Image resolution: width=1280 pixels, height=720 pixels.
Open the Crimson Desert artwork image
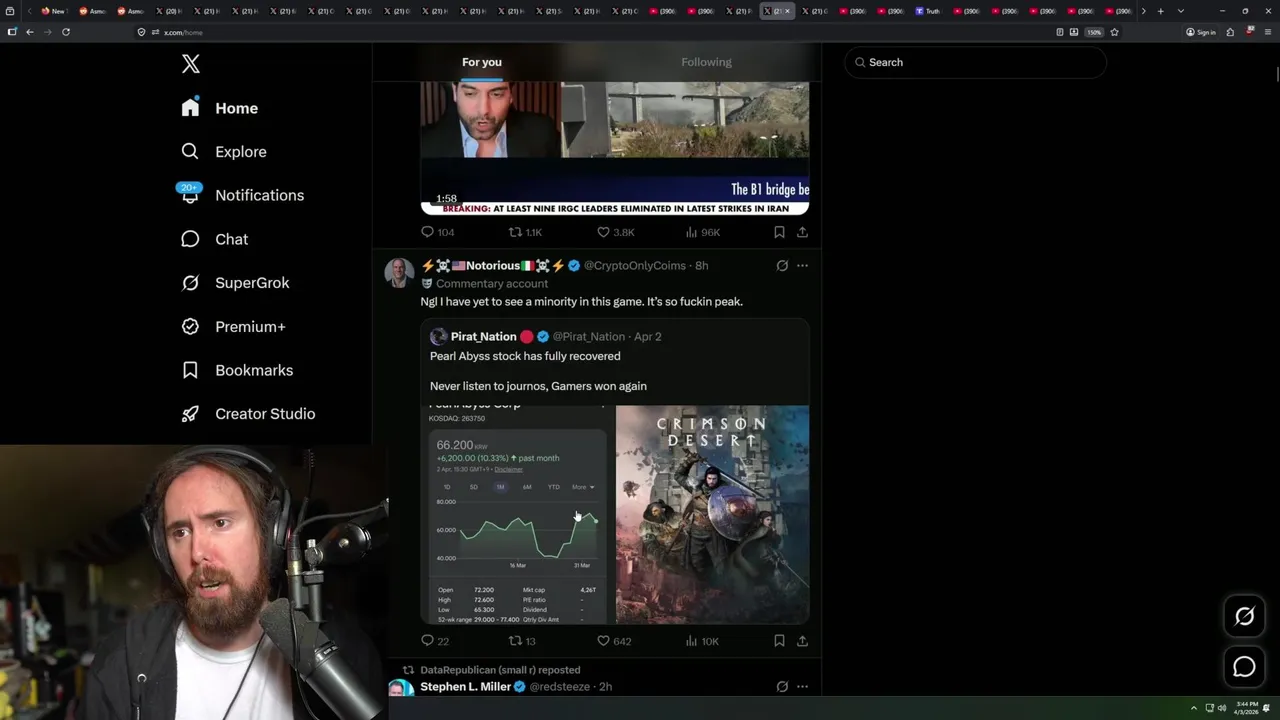click(712, 514)
